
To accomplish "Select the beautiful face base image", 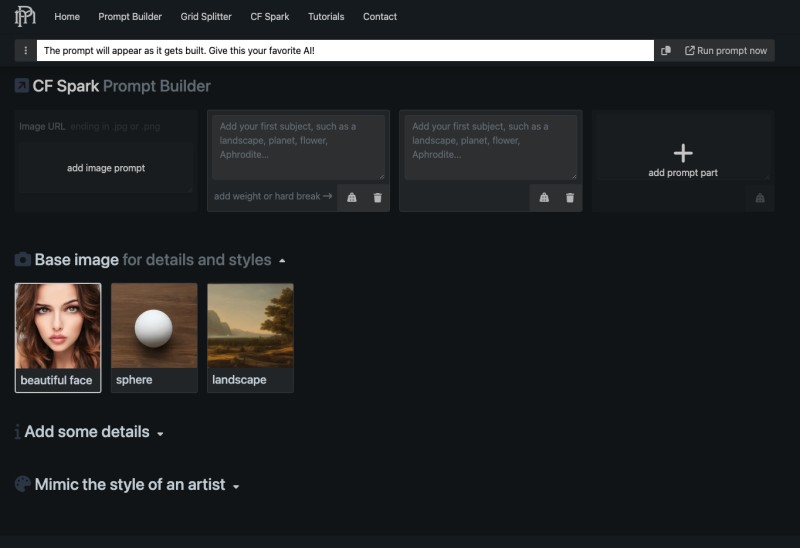I will (x=58, y=338).
